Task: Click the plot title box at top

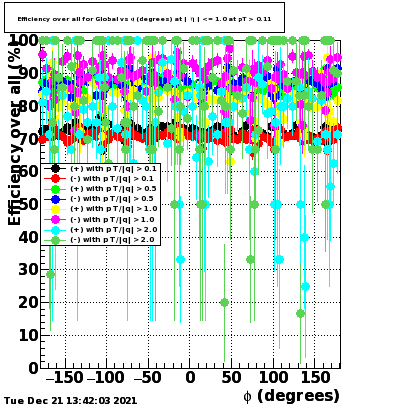Action: [144, 18]
